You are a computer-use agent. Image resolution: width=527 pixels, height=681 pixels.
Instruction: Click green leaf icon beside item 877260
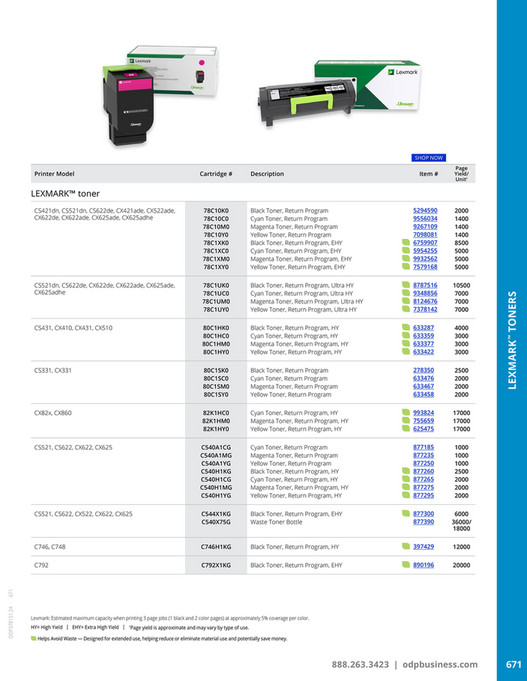click(406, 471)
